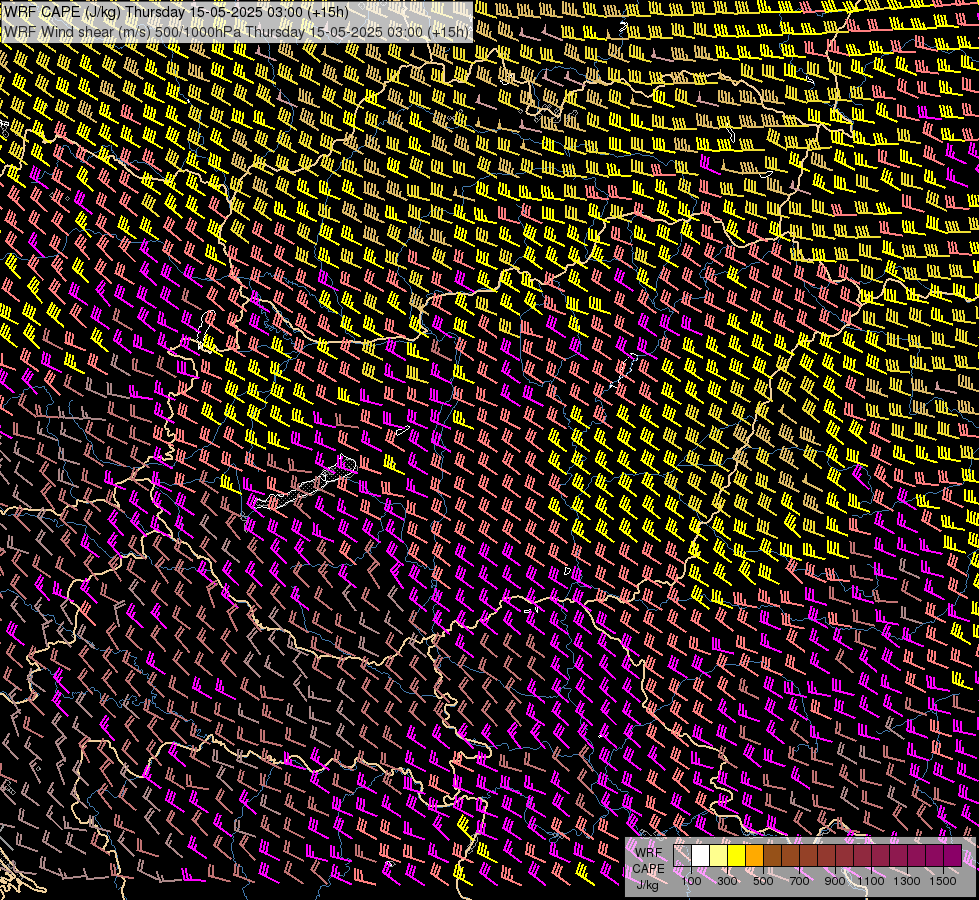Click the 100 legend value
Viewport: 979px width, 900px height.
coord(691,881)
